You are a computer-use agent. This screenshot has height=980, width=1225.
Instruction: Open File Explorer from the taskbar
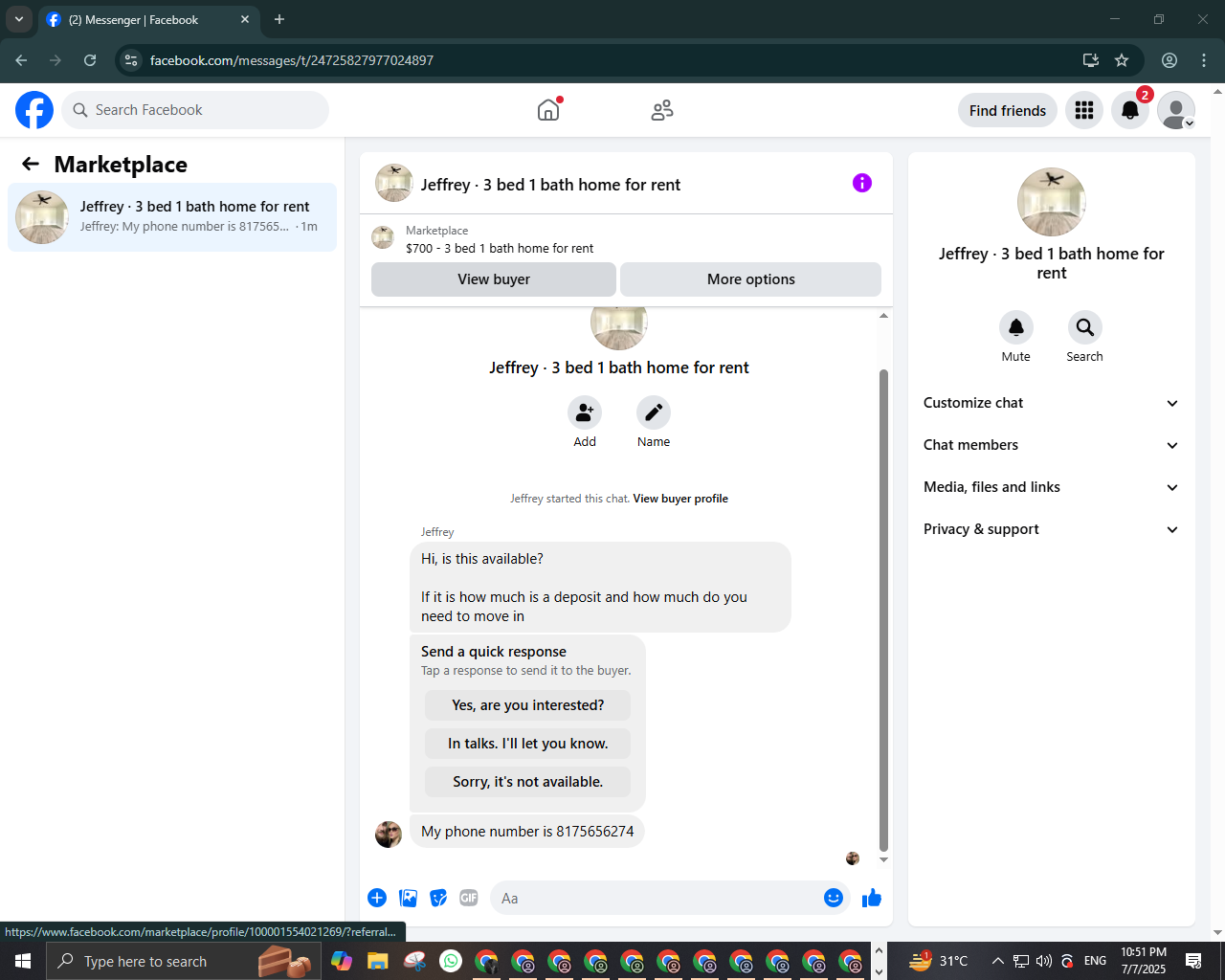tap(377, 961)
